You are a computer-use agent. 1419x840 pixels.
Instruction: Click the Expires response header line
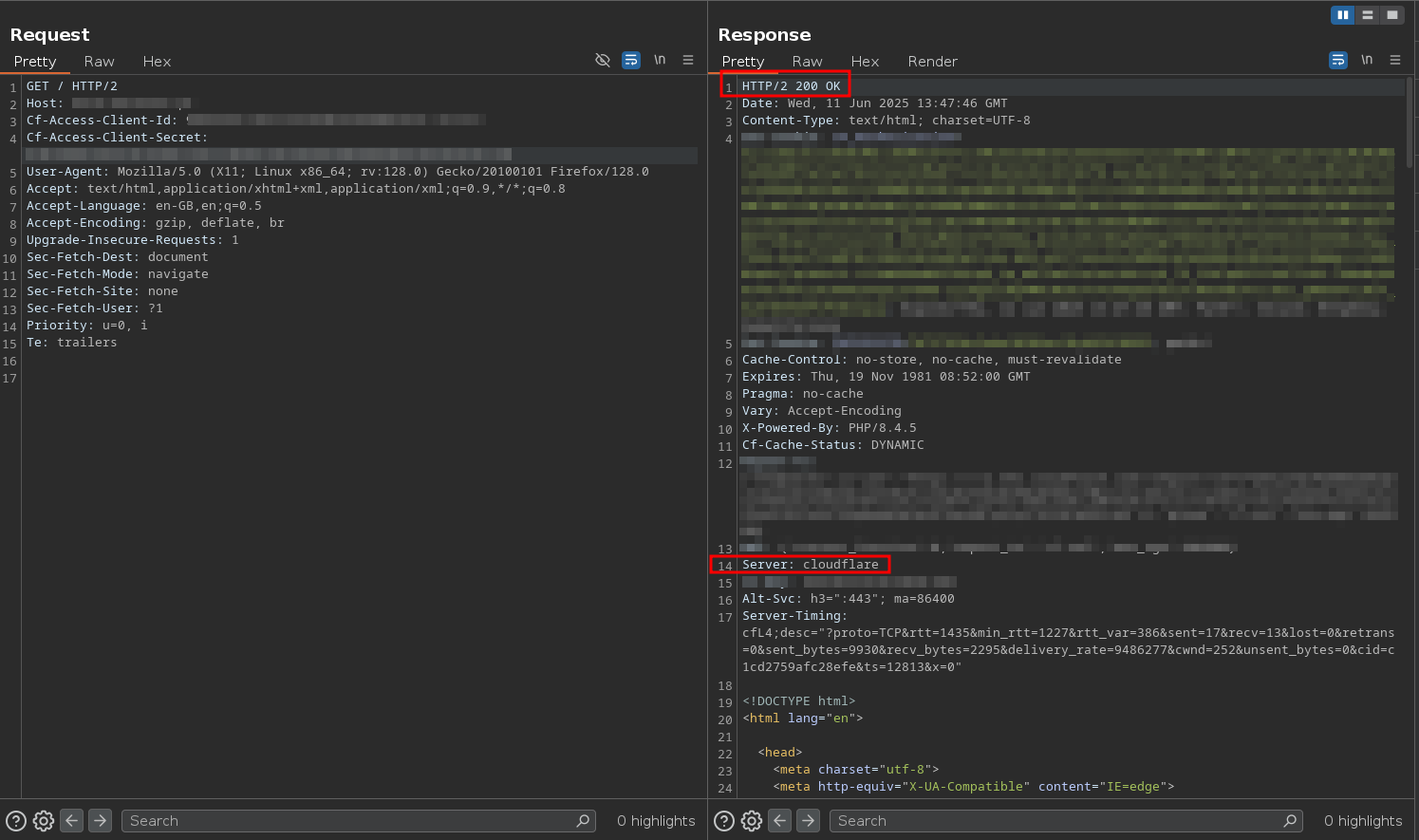(x=887, y=377)
